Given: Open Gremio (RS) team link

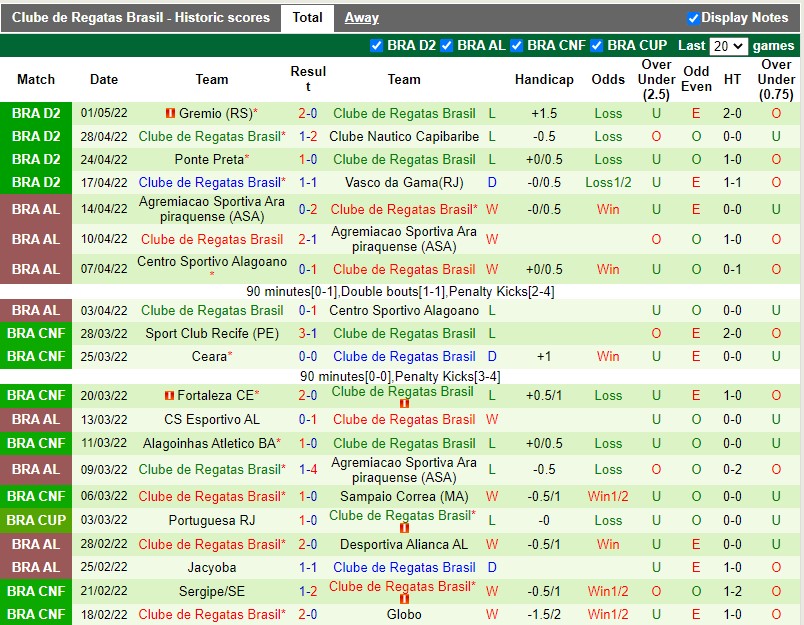Looking at the screenshot, I should coord(216,113).
